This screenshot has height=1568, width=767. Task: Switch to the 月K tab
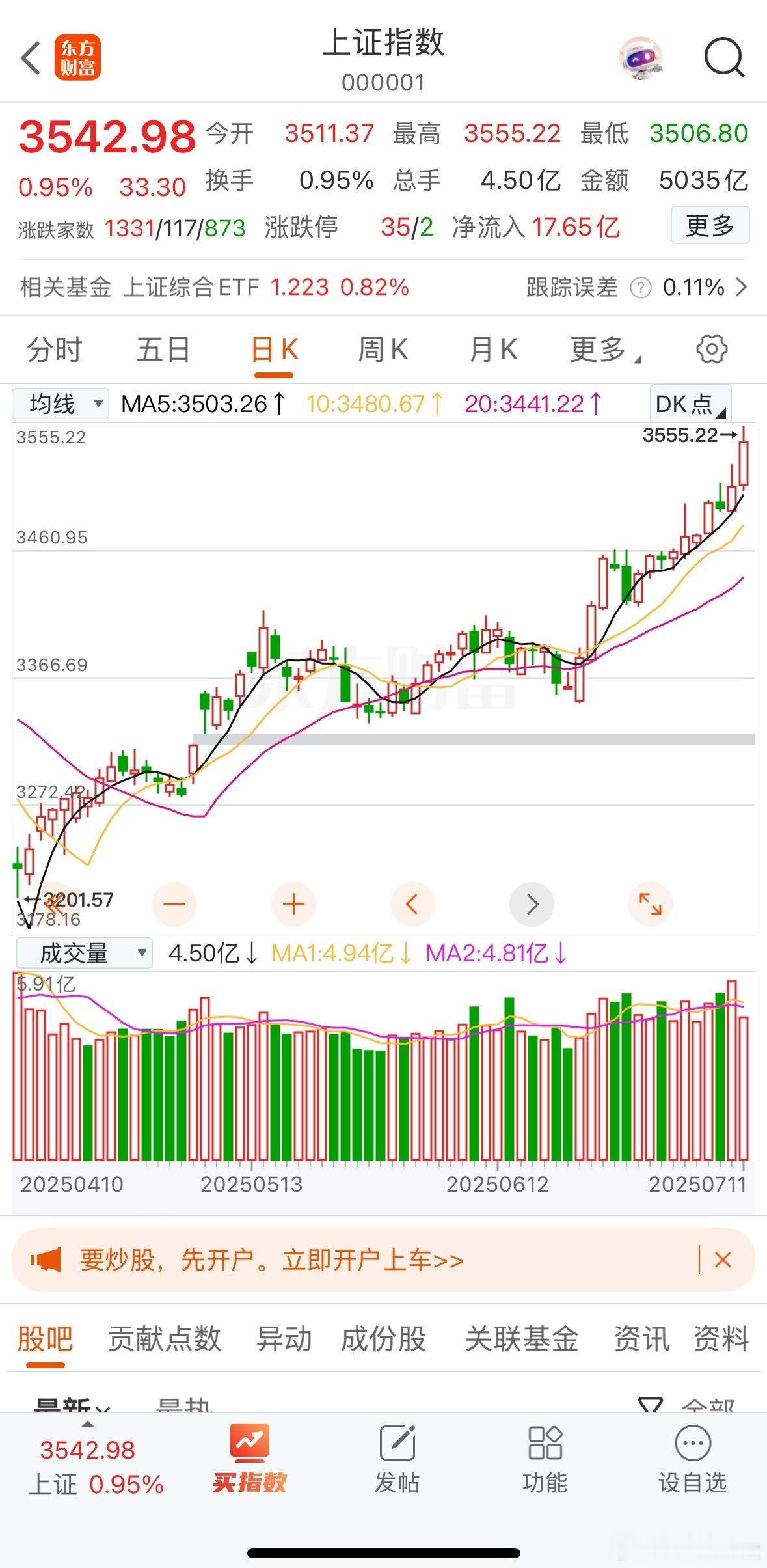coord(493,350)
